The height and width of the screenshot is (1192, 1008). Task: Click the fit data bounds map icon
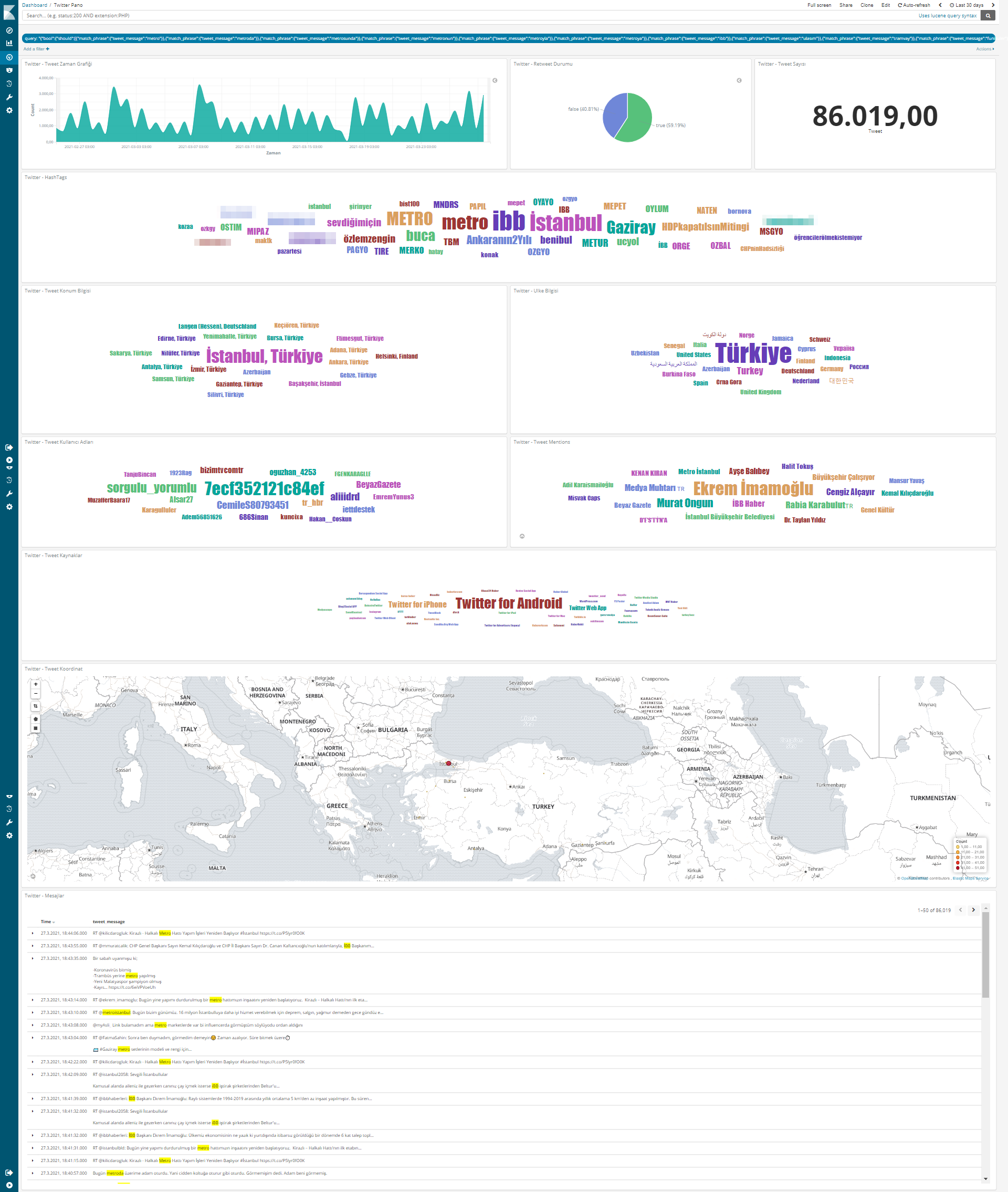tap(35, 706)
